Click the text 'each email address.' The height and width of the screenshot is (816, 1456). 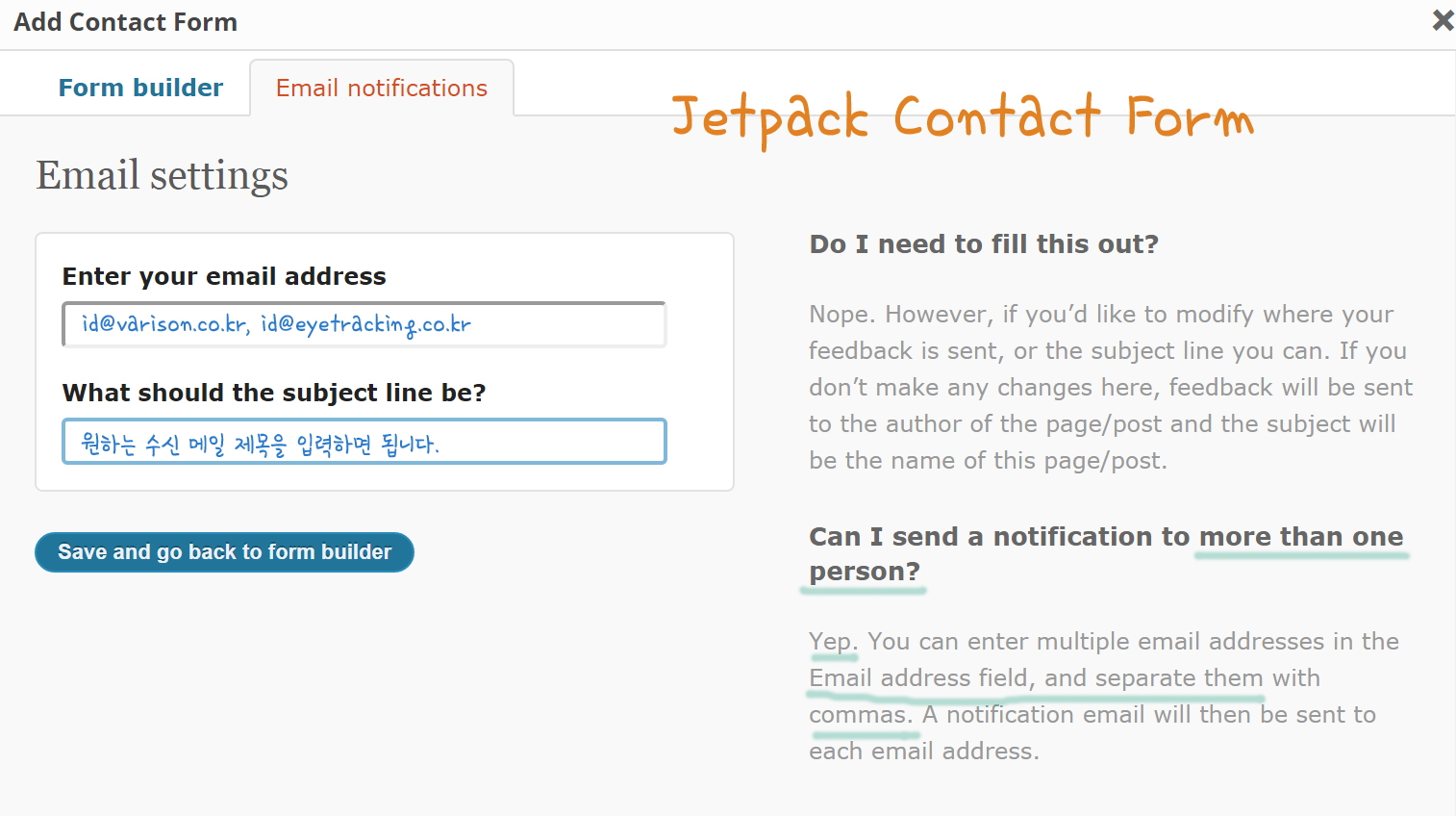coord(924,752)
